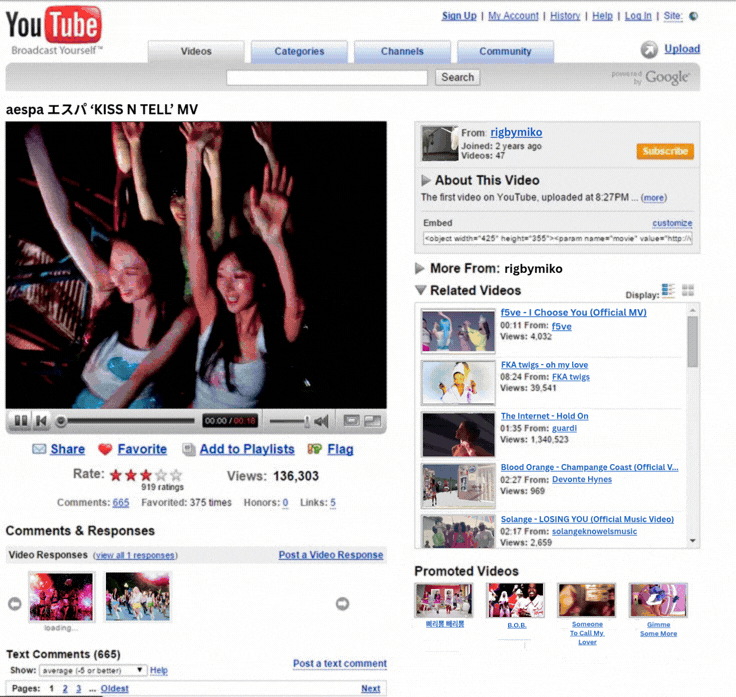Click the Search button
The height and width of the screenshot is (697, 736).
point(458,77)
